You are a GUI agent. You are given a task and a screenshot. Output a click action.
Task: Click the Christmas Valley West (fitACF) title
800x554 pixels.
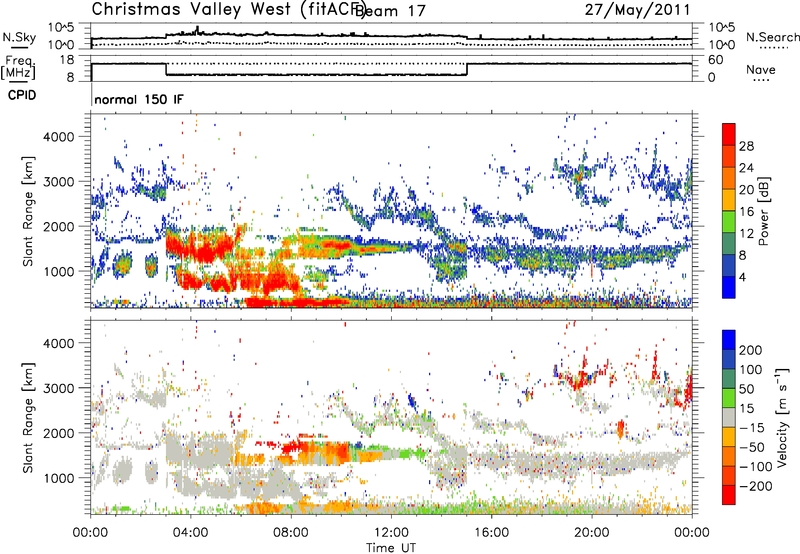pos(228,9)
